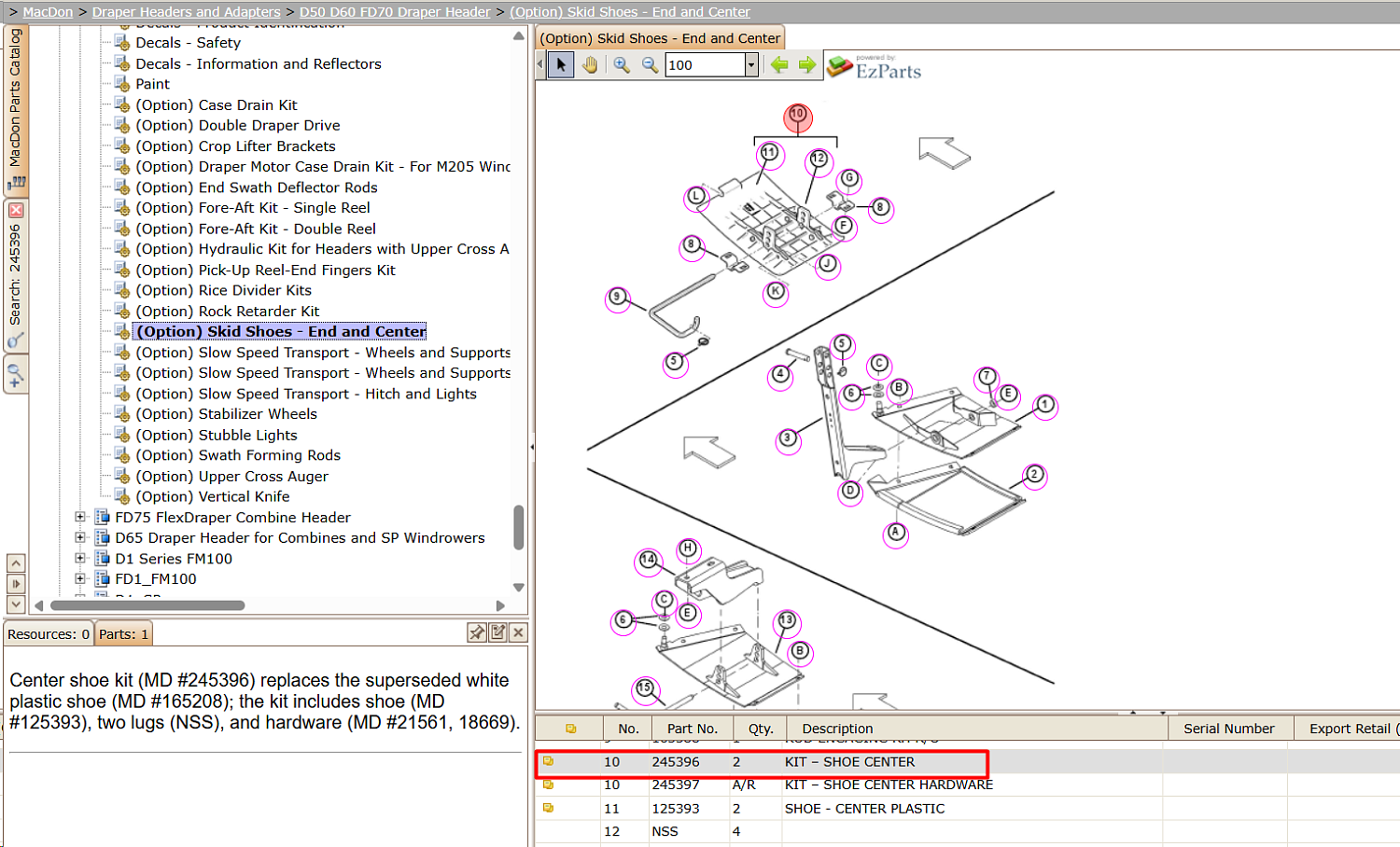The image size is (1400, 847).
Task: Click the sidebar scroll-up chevron button
Action: 16,563
